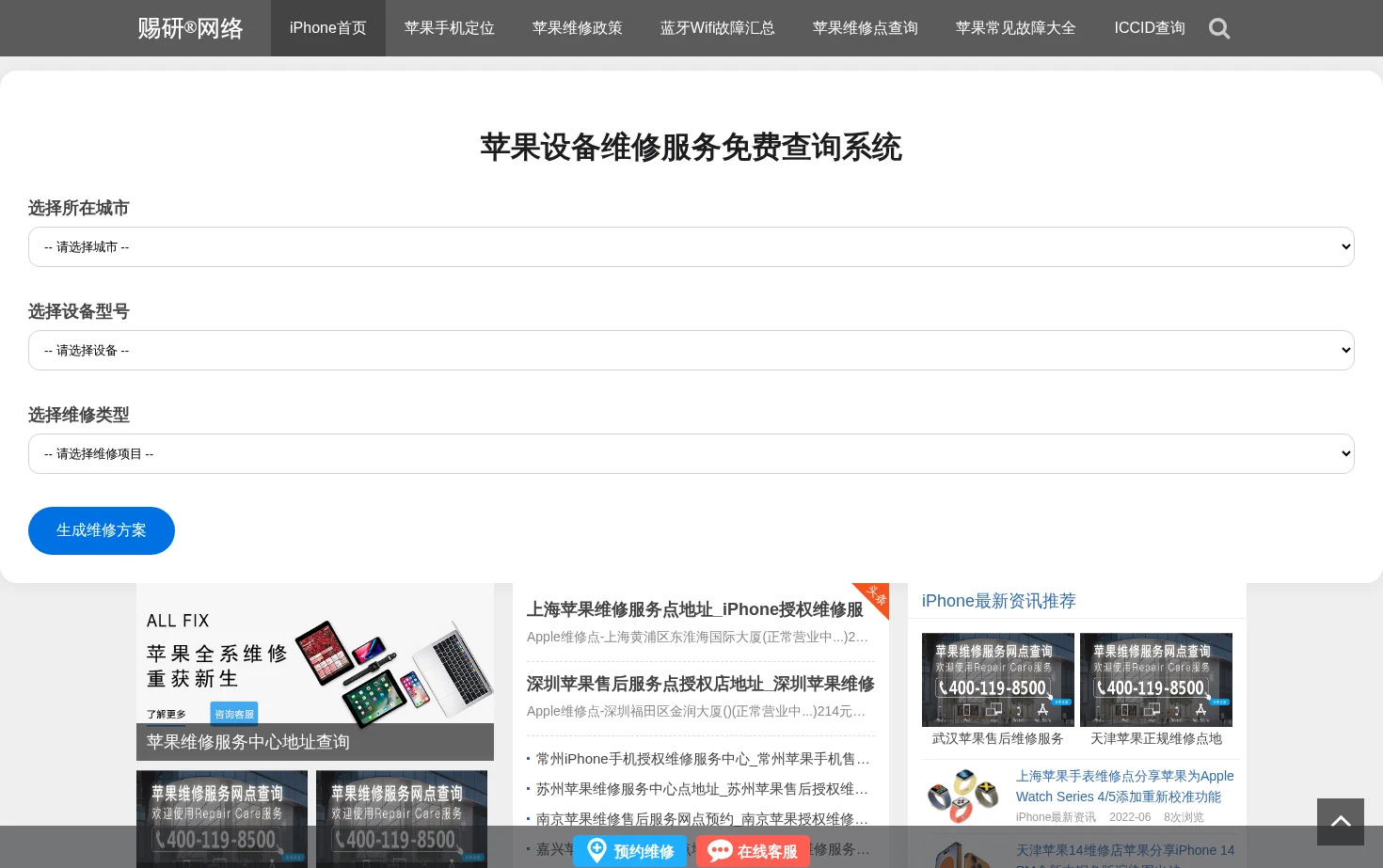Click the 苹果设备维修服务免费查询系统 heading
Image resolution: width=1383 pixels, height=868 pixels.
click(691, 147)
